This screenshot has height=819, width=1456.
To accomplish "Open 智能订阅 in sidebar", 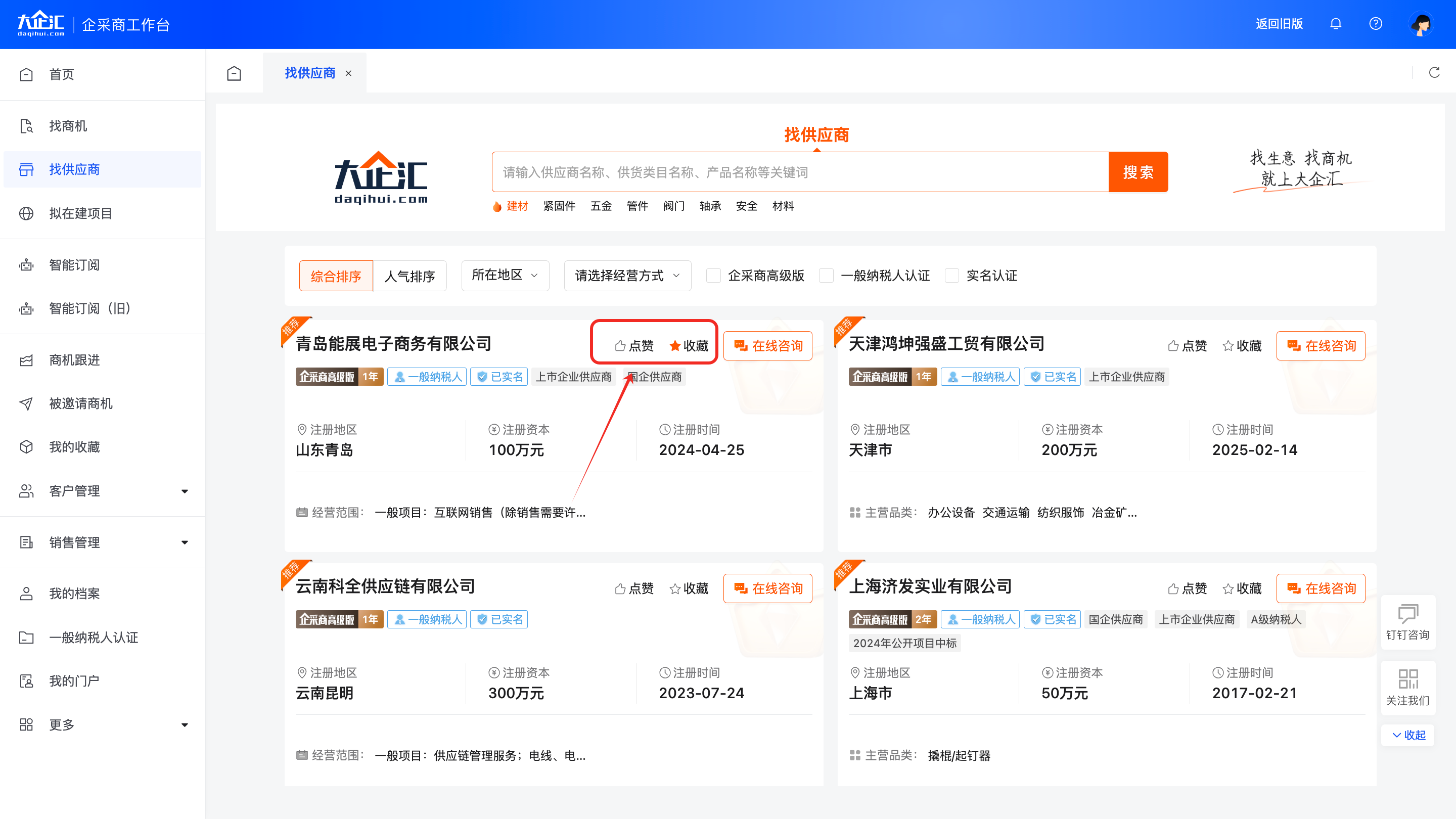I will point(102,264).
